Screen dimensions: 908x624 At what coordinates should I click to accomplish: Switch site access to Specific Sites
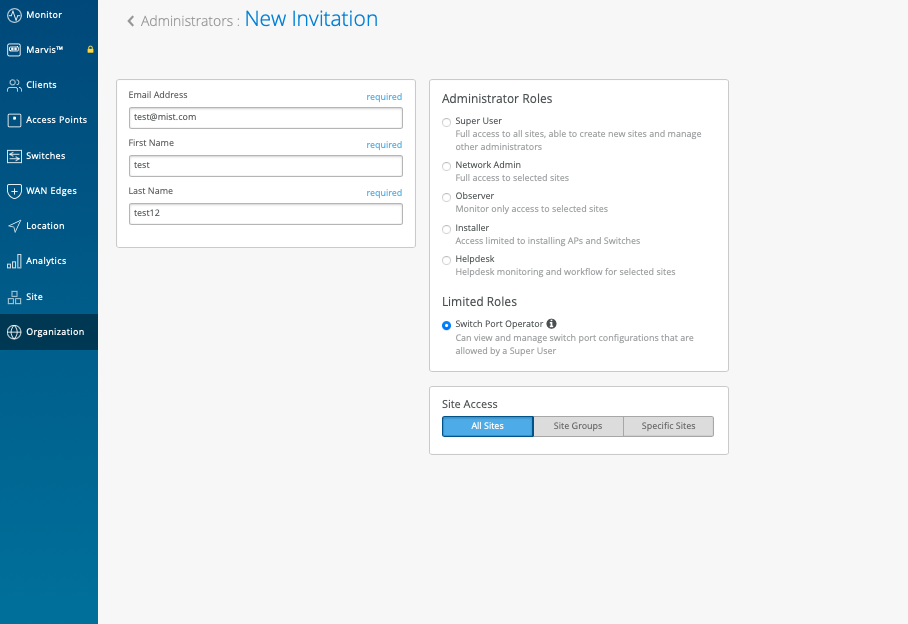click(668, 426)
